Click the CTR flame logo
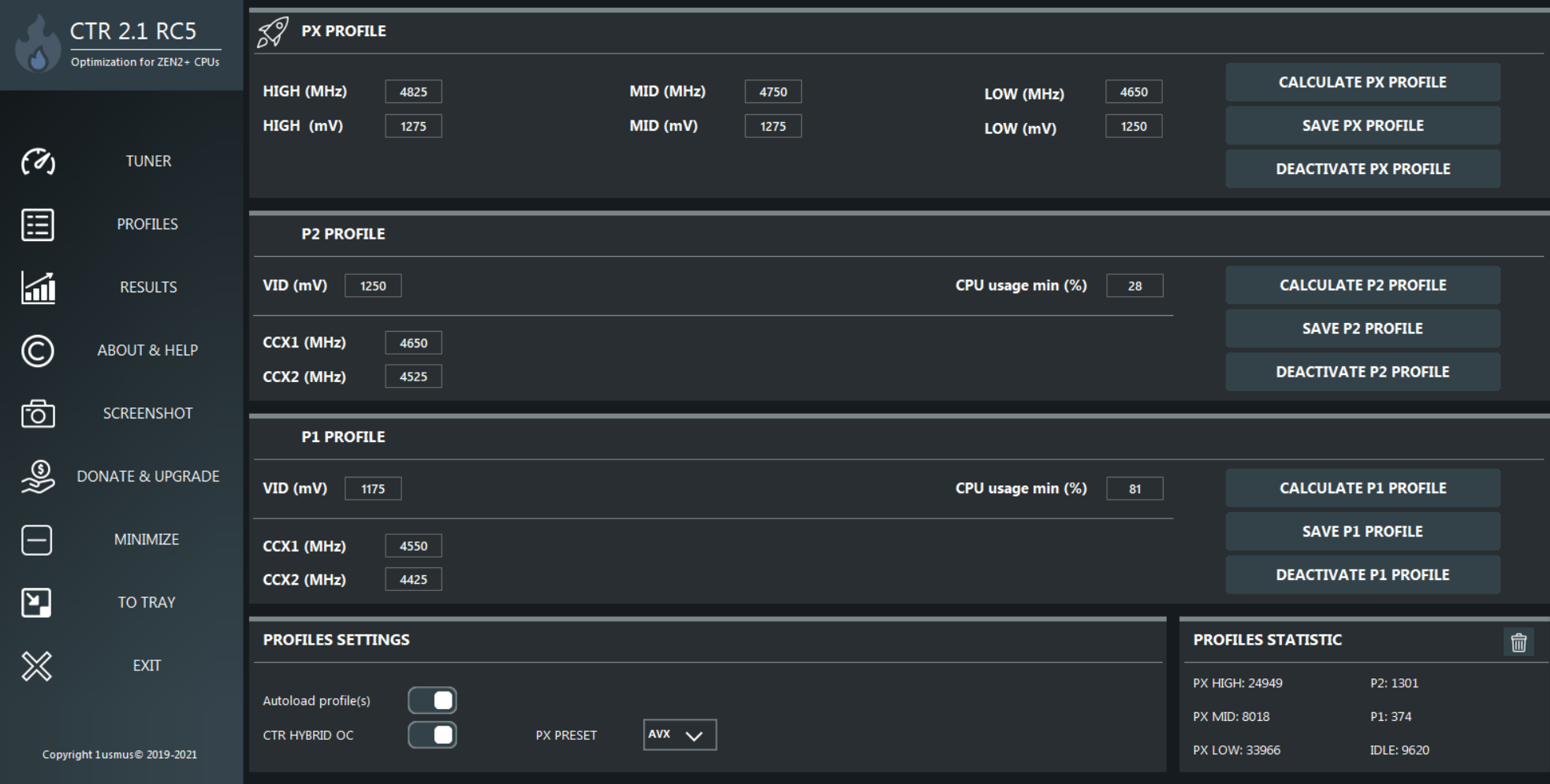This screenshot has height=784, width=1550. click(37, 45)
